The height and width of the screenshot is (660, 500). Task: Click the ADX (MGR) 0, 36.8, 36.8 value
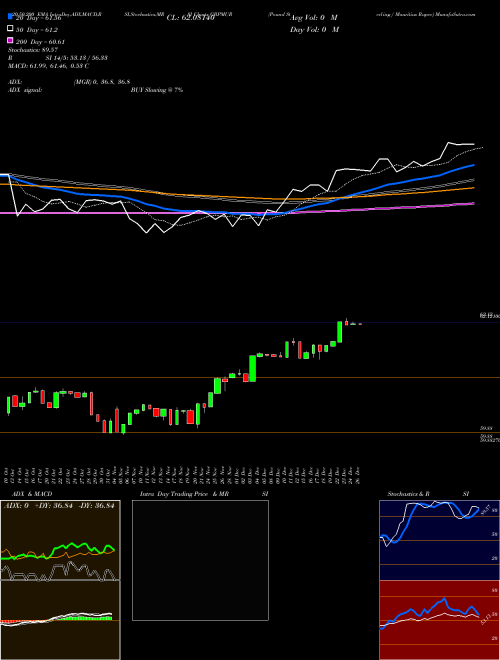[x=102, y=82]
